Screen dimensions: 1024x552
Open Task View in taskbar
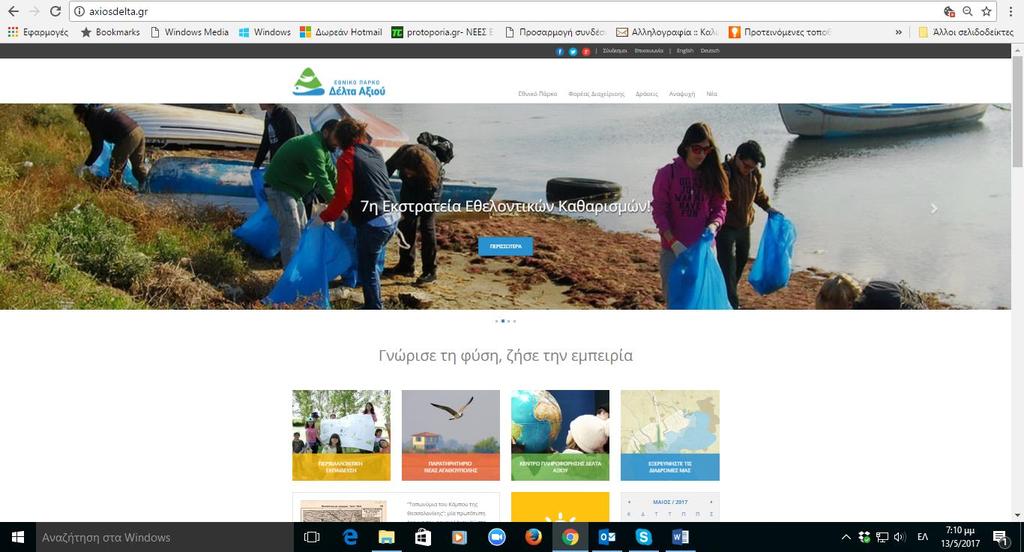click(312, 537)
